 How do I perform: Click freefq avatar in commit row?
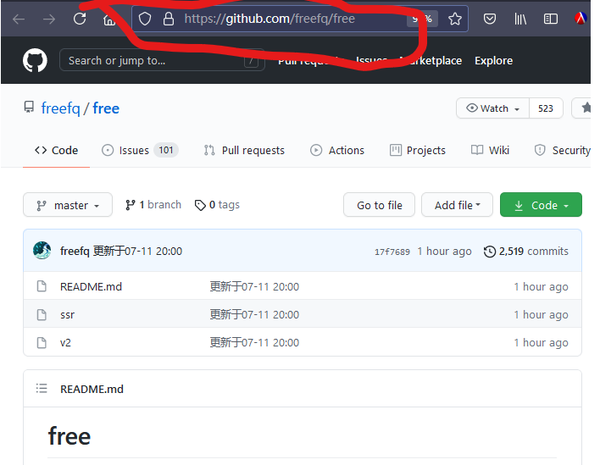point(42,251)
